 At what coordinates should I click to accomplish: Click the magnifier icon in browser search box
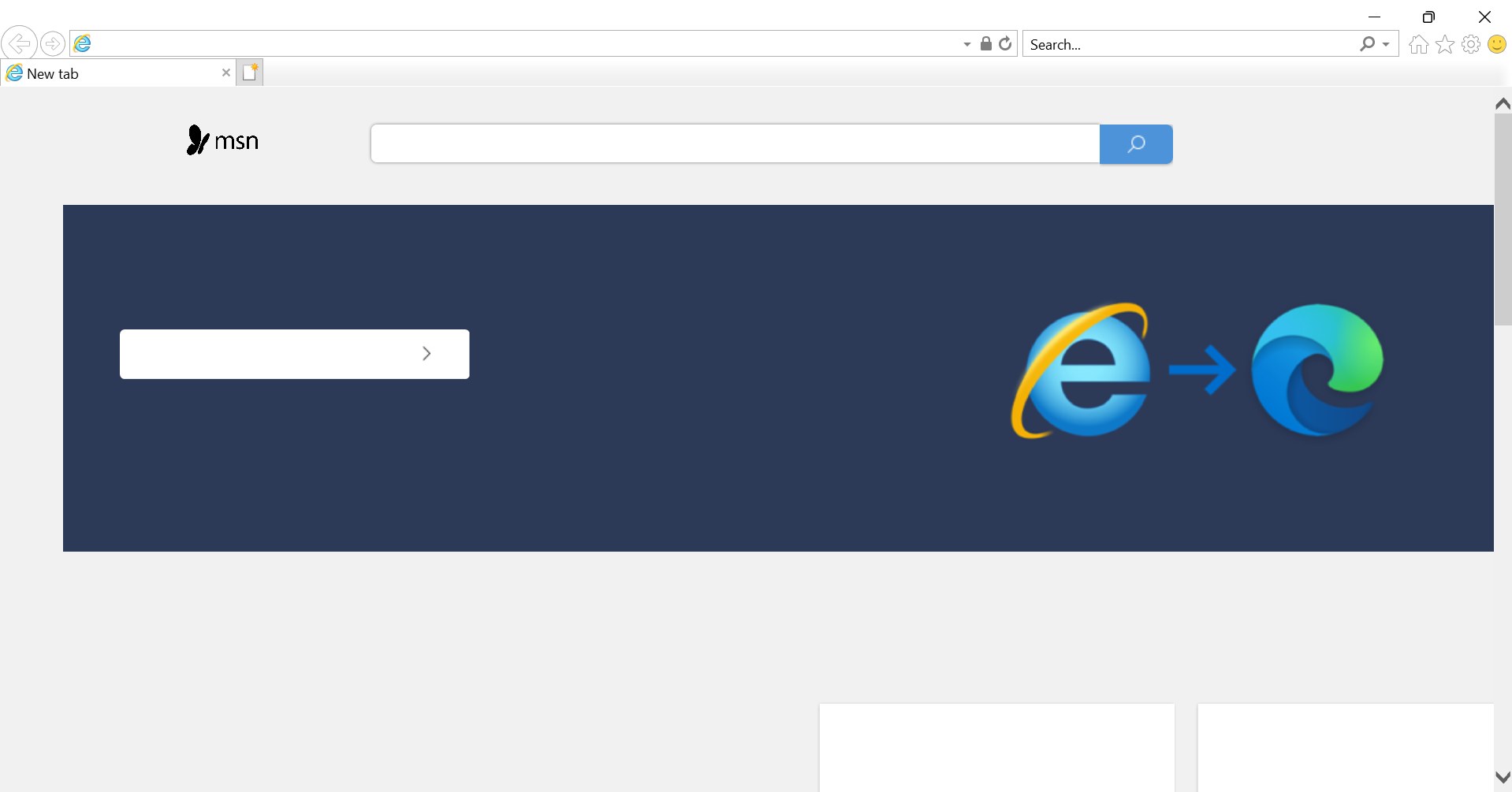click(1367, 44)
